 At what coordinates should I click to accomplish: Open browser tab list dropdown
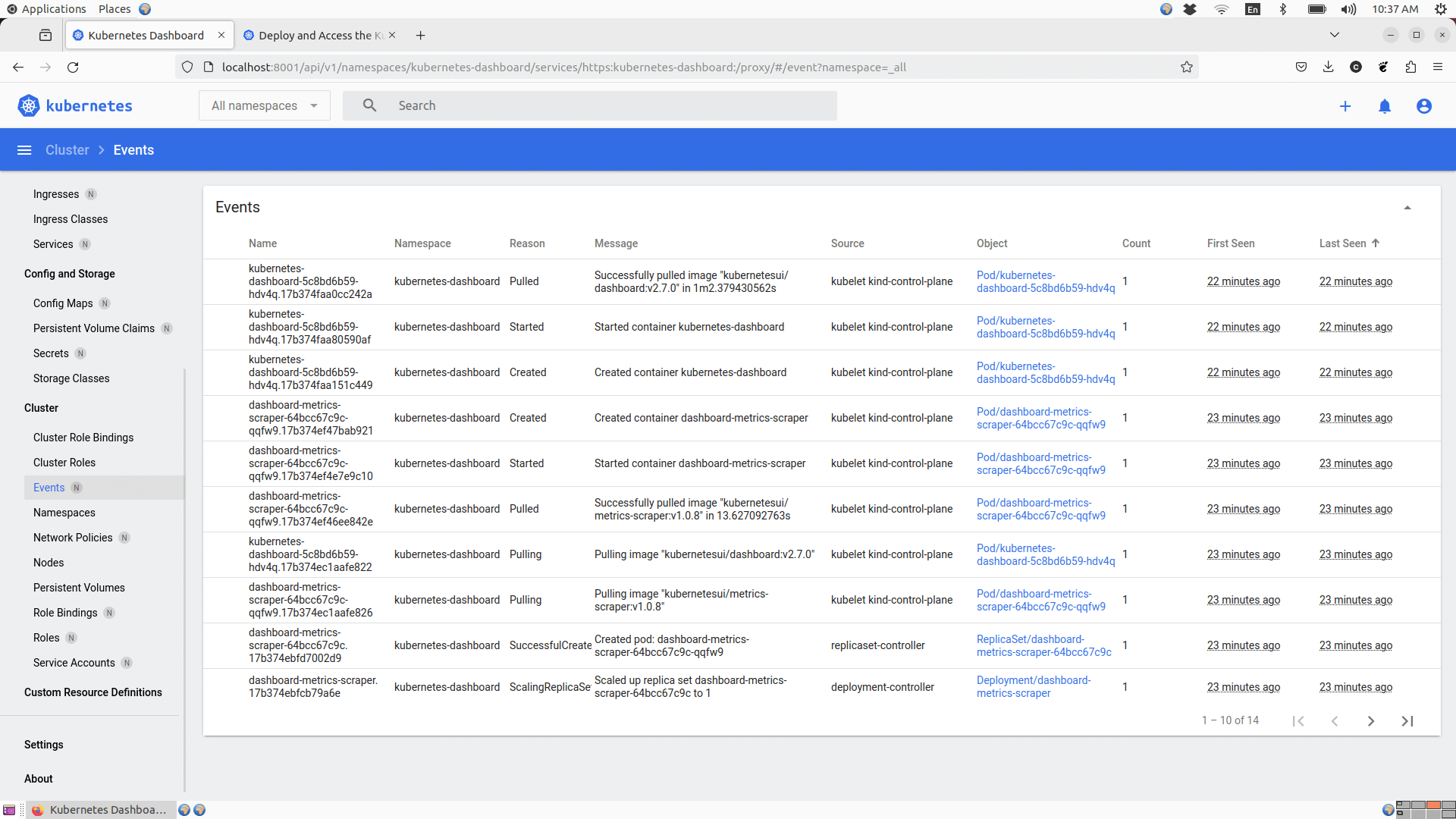click(x=1335, y=35)
